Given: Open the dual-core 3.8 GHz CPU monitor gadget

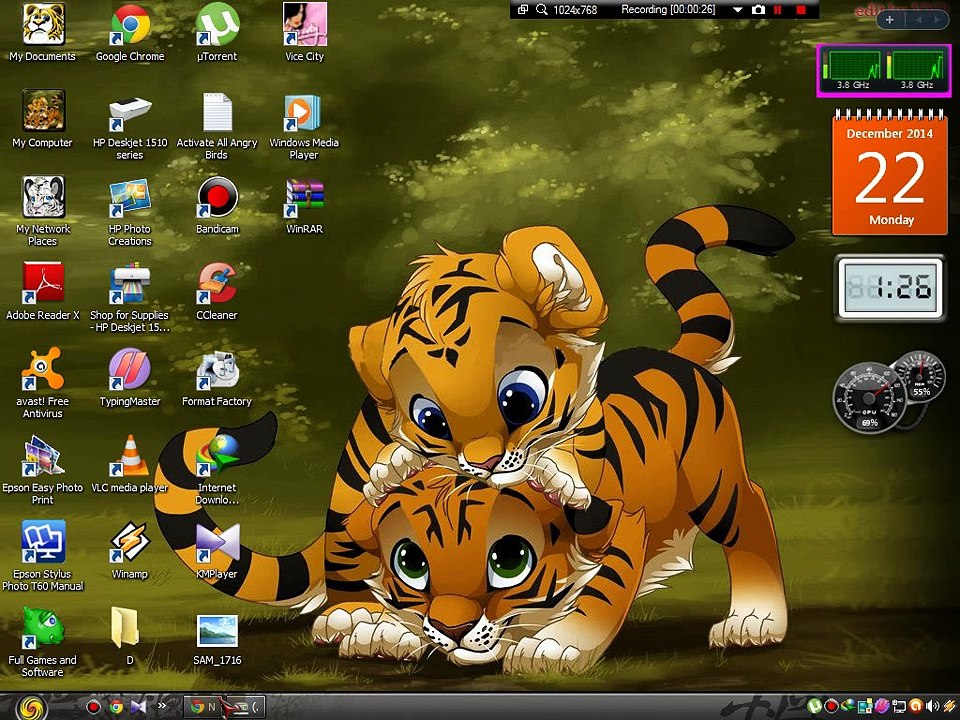Looking at the screenshot, I should [x=884, y=70].
